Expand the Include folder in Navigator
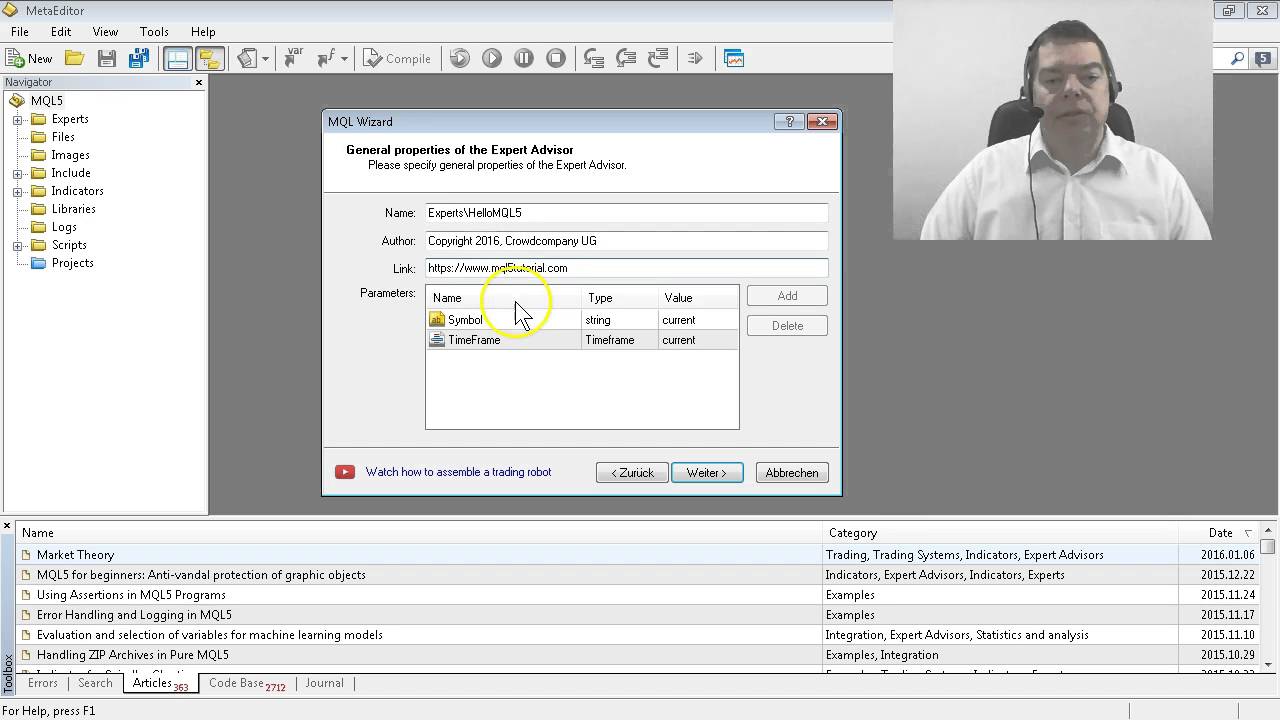Screen dimensions: 1280x720 pos(17,173)
